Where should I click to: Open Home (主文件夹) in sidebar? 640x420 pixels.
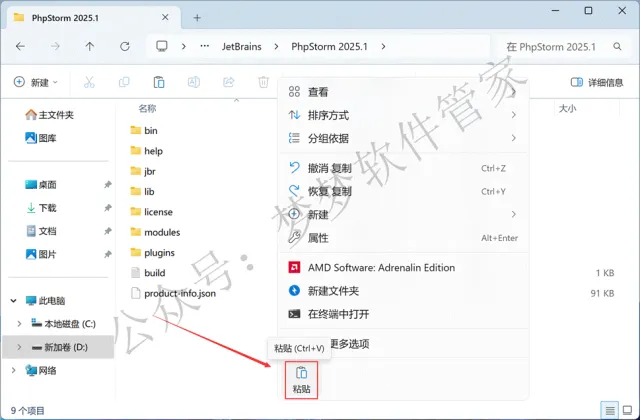tap(49, 115)
